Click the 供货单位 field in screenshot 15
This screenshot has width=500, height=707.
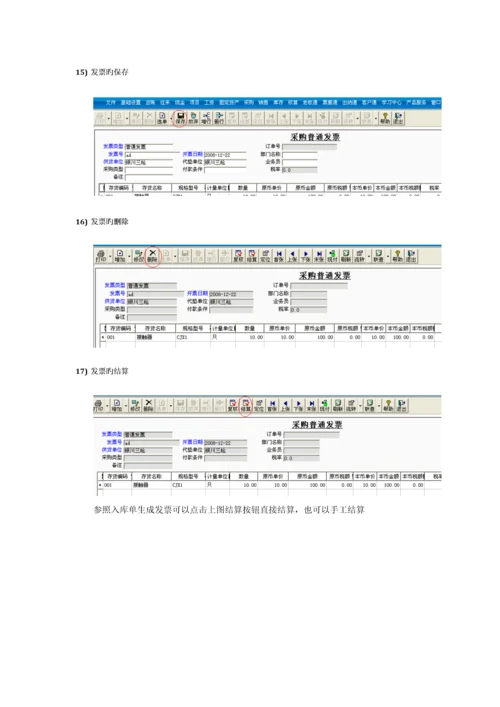pyautogui.click(x=149, y=162)
